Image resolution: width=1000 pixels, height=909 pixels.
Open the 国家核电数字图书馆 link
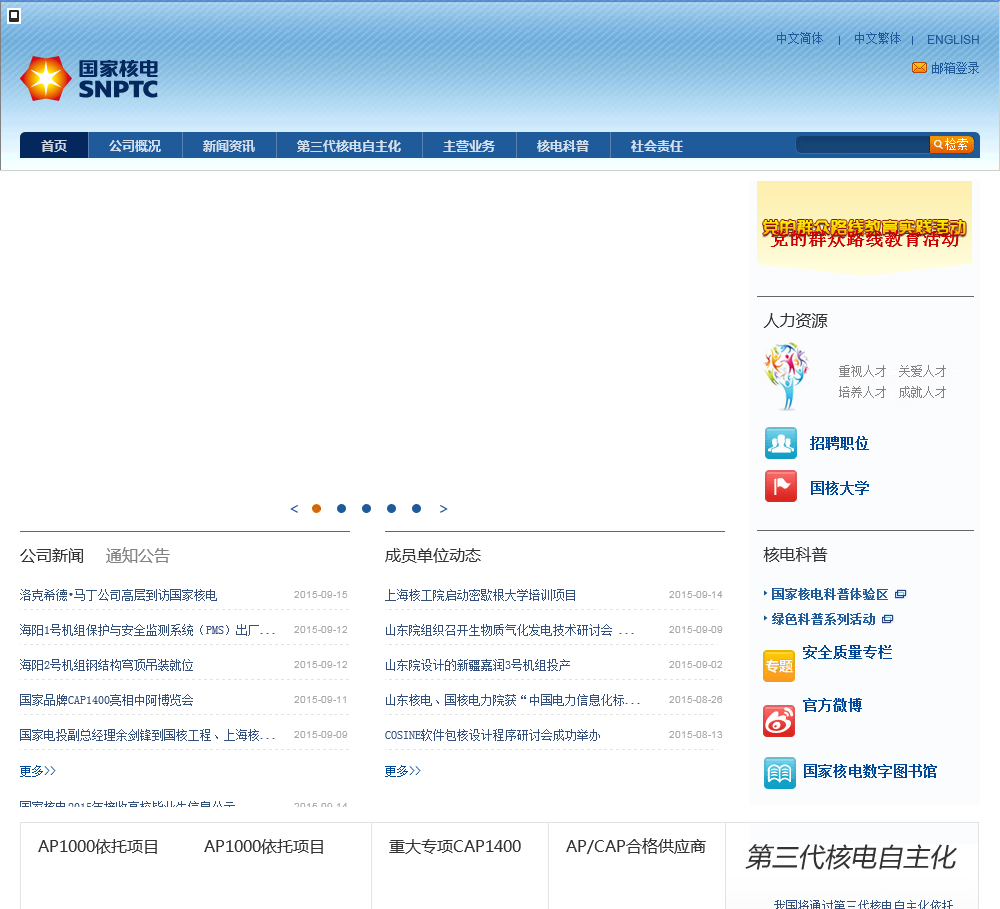(x=870, y=771)
